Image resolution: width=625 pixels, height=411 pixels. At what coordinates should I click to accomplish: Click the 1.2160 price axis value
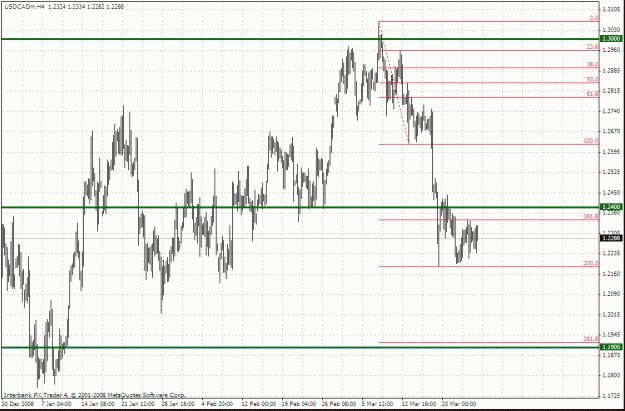611,273
